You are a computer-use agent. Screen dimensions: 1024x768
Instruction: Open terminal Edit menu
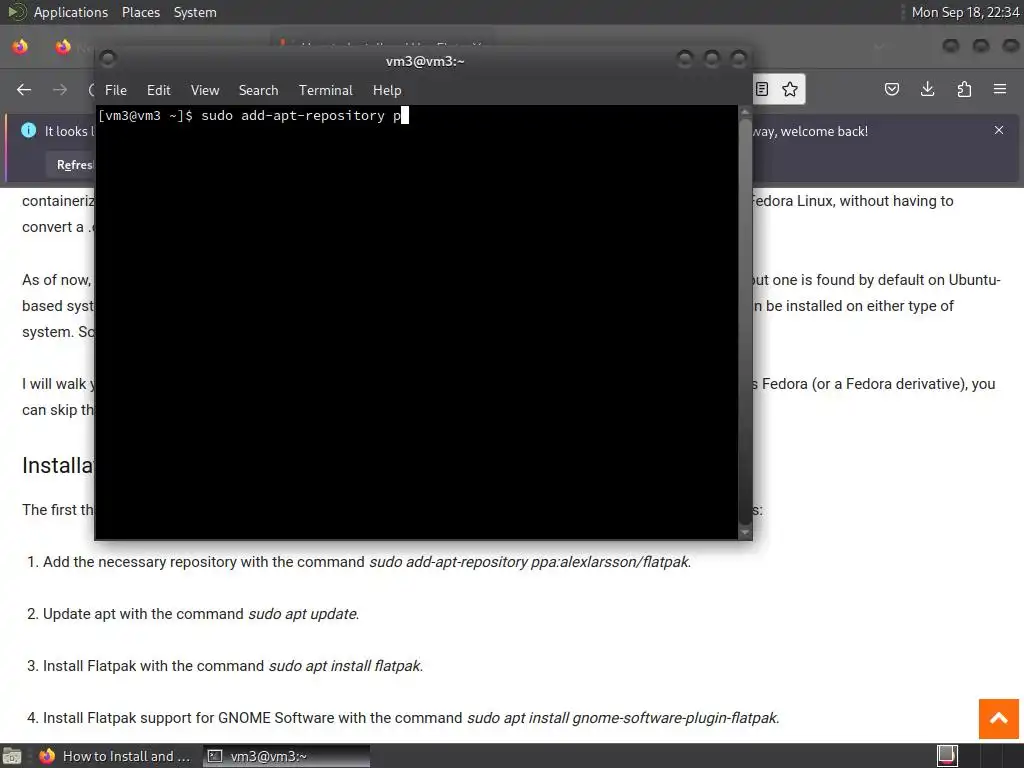[x=159, y=90]
